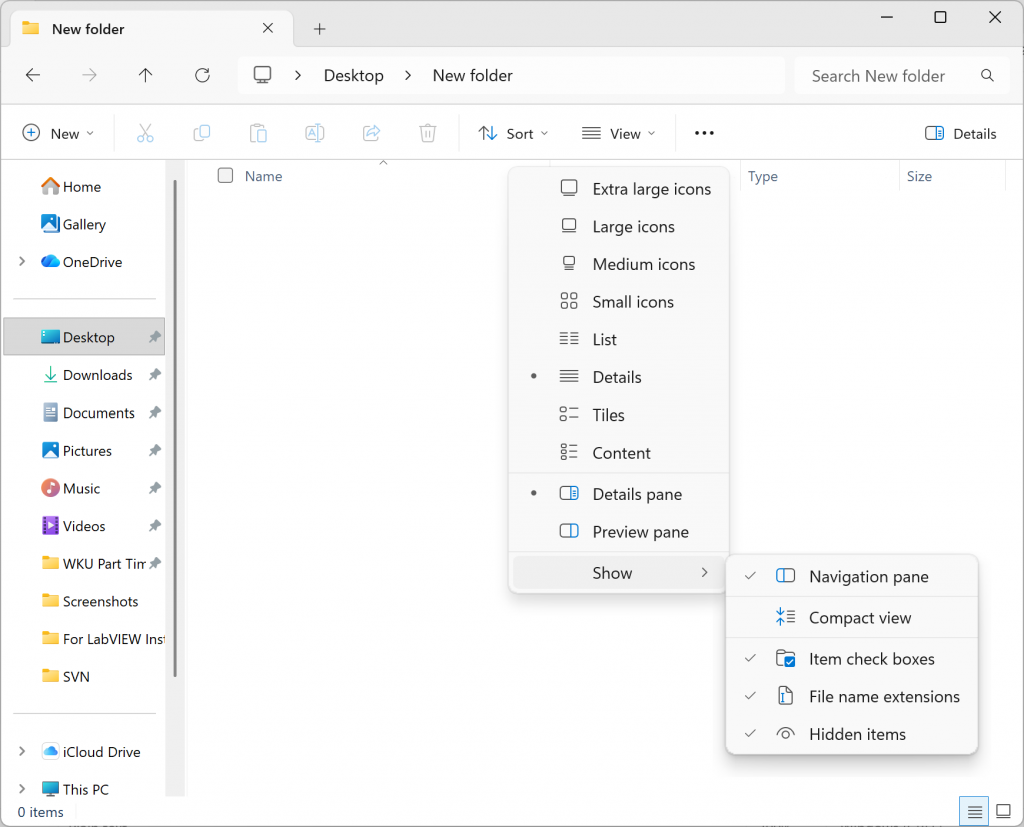Open the New dropdown button

click(x=58, y=133)
